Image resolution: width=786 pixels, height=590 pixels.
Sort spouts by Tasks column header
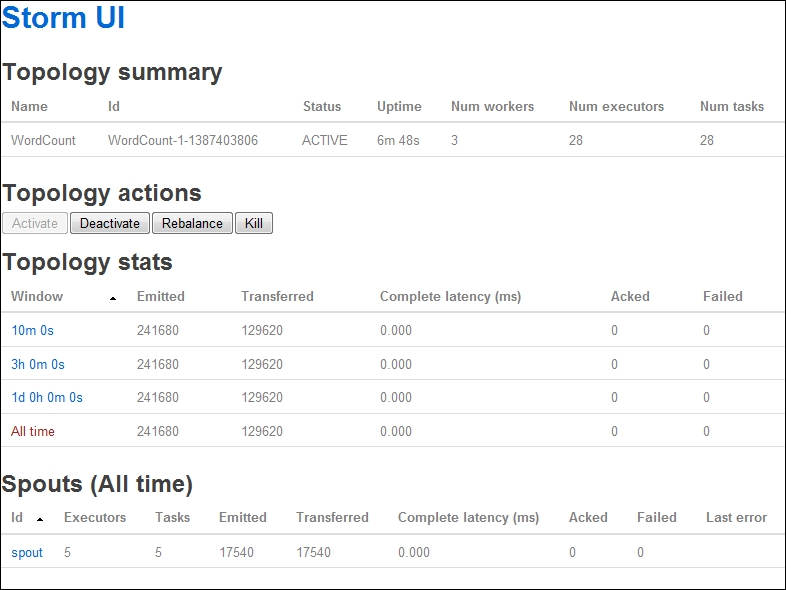click(172, 517)
